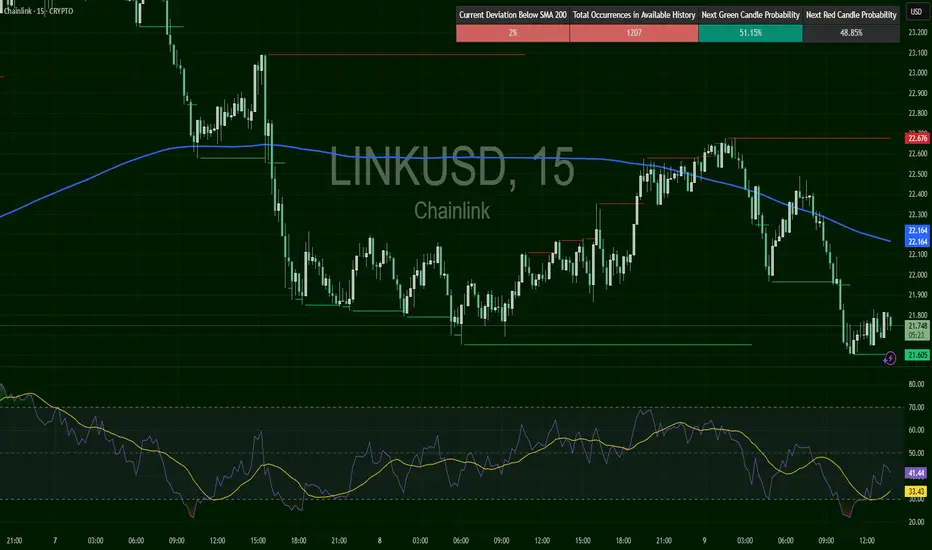This screenshot has height=550, width=932.
Task: Click the 23.200 price axis label
Action: (918, 33)
